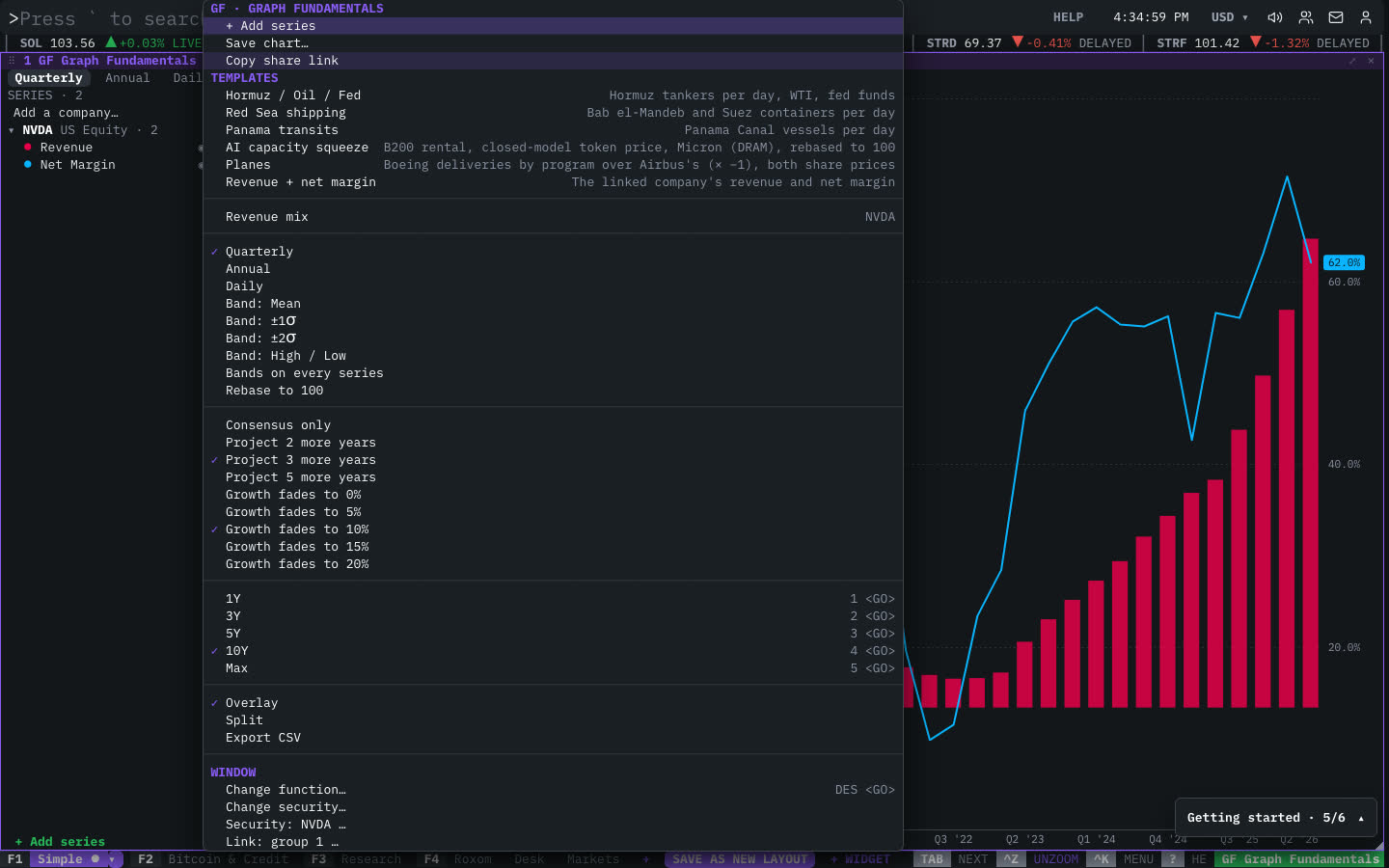Click + Add series at panel bottom
The width and height of the screenshot is (1389, 868).
[60, 842]
